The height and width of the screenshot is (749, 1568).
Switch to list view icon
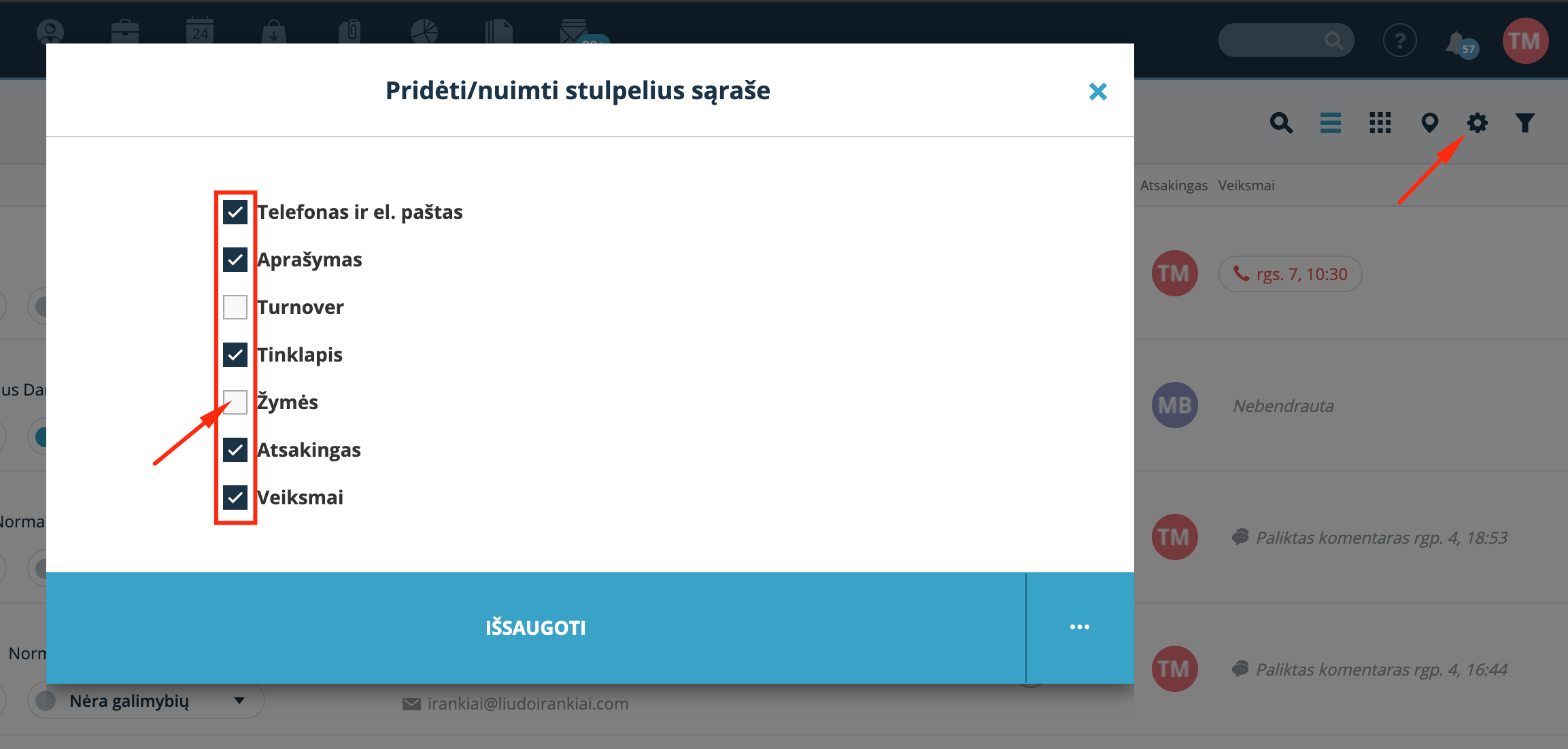coord(1331,123)
